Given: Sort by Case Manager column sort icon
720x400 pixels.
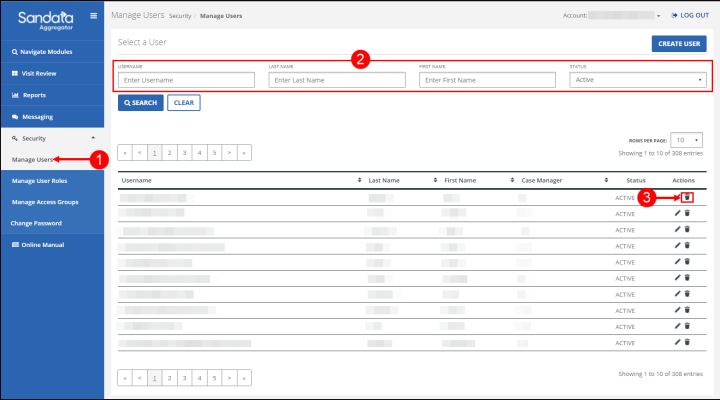Looking at the screenshot, I should pos(606,180).
